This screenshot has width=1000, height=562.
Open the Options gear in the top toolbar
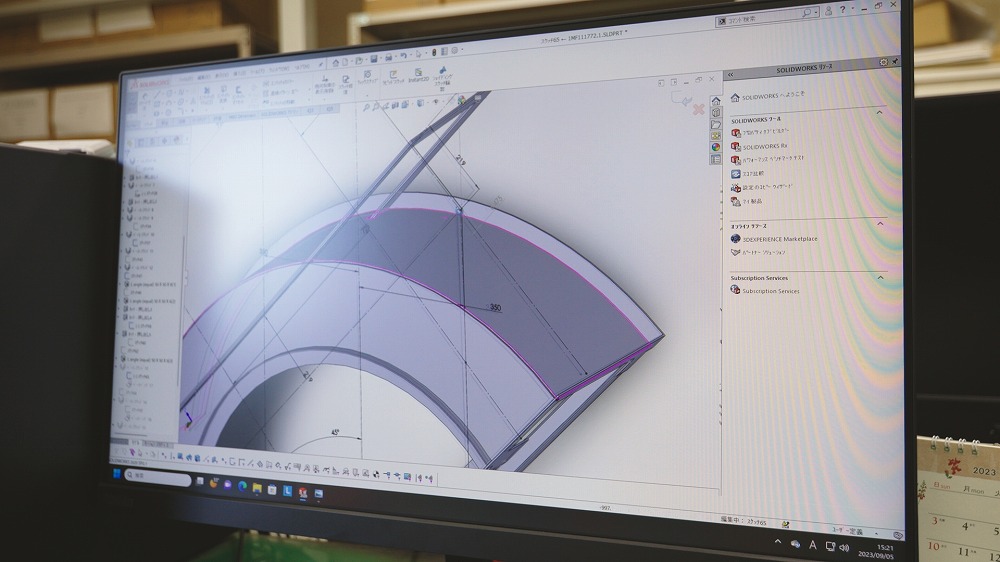point(455,50)
